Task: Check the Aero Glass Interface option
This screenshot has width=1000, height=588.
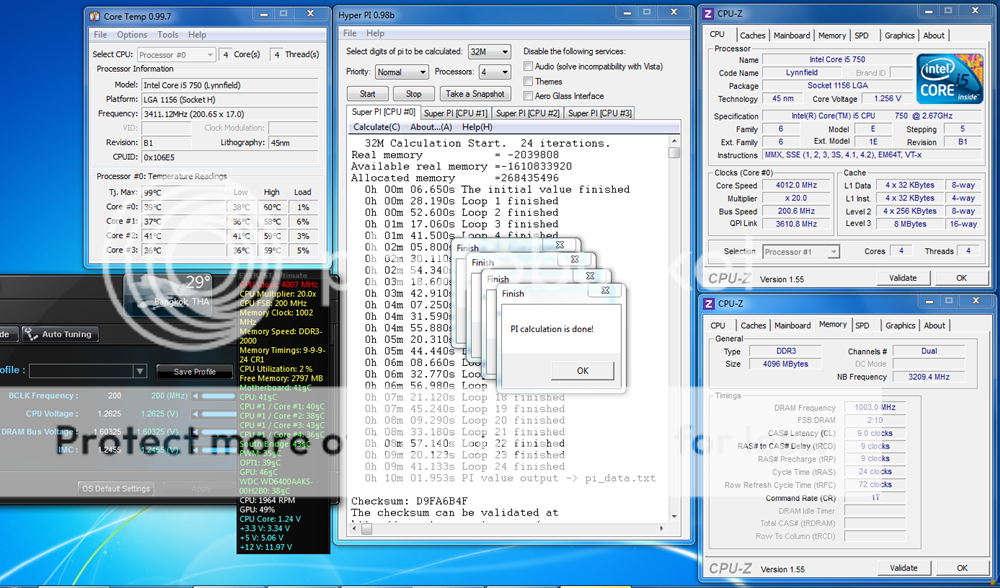Action: pos(528,96)
